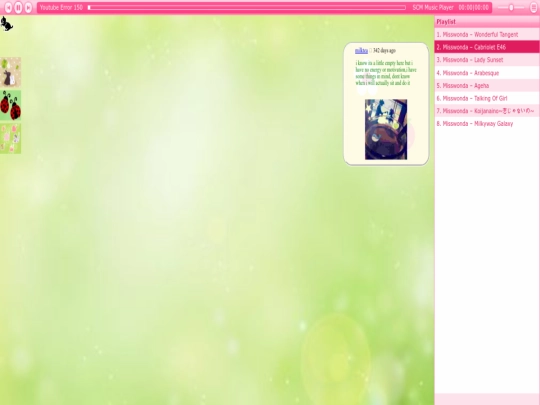
Task: Open the bunny thumbnail on the left sidebar
Action: 10,72
